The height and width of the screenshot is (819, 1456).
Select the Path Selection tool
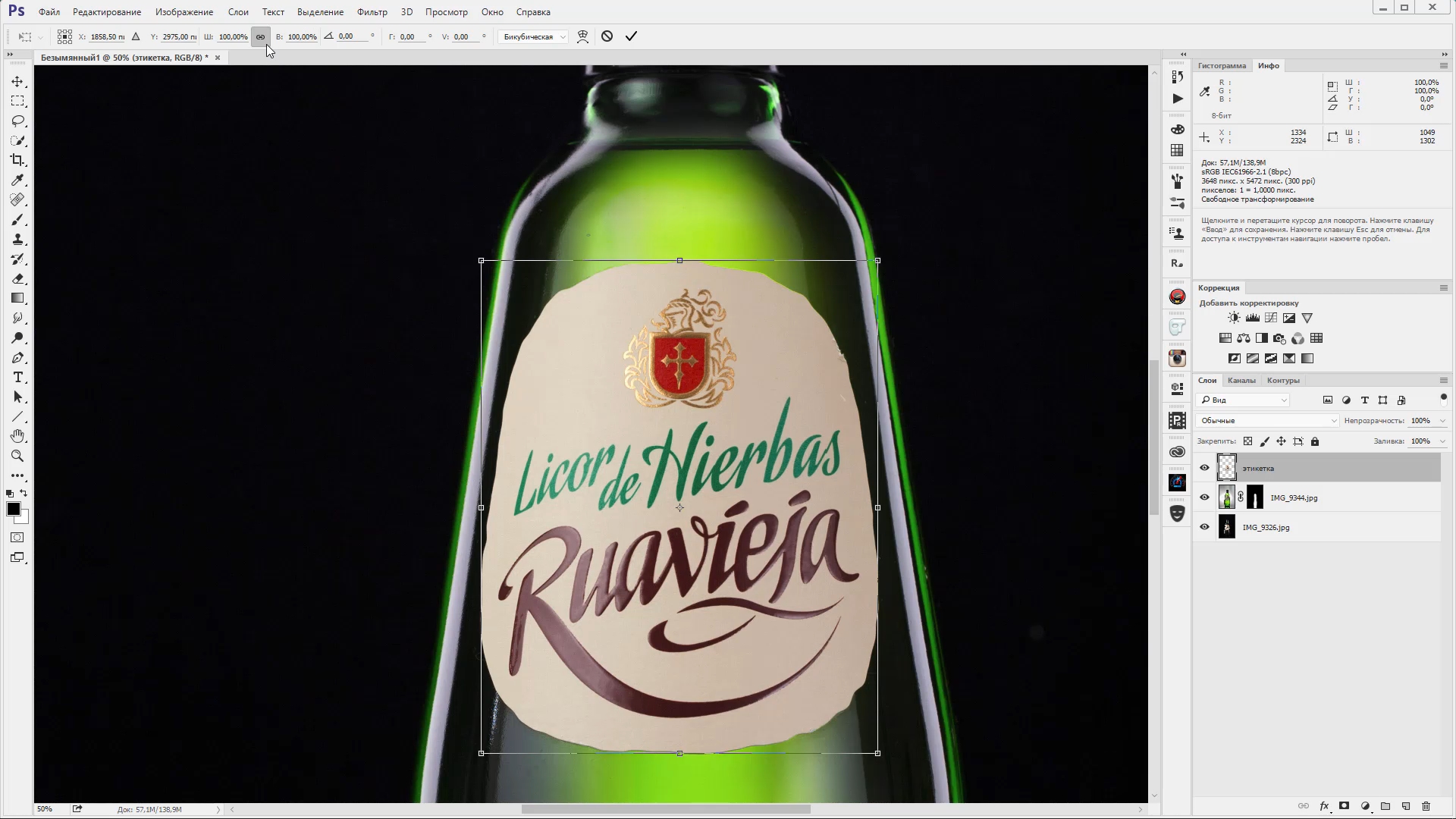[18, 397]
